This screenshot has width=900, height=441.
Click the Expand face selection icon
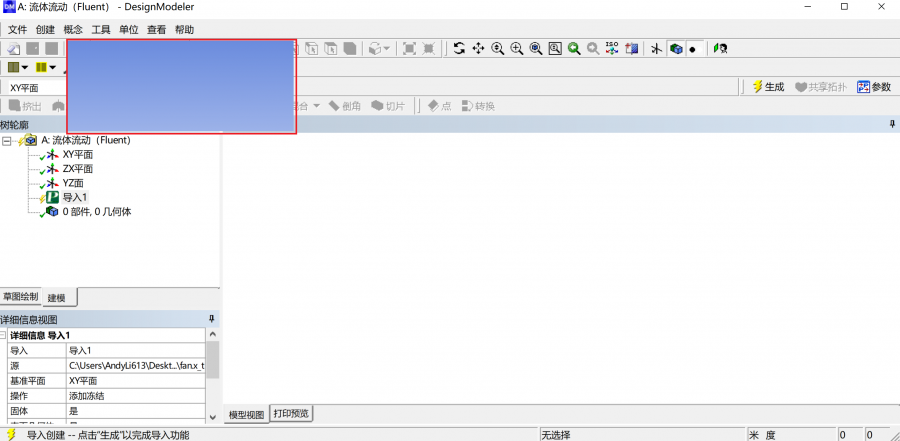pos(409,49)
